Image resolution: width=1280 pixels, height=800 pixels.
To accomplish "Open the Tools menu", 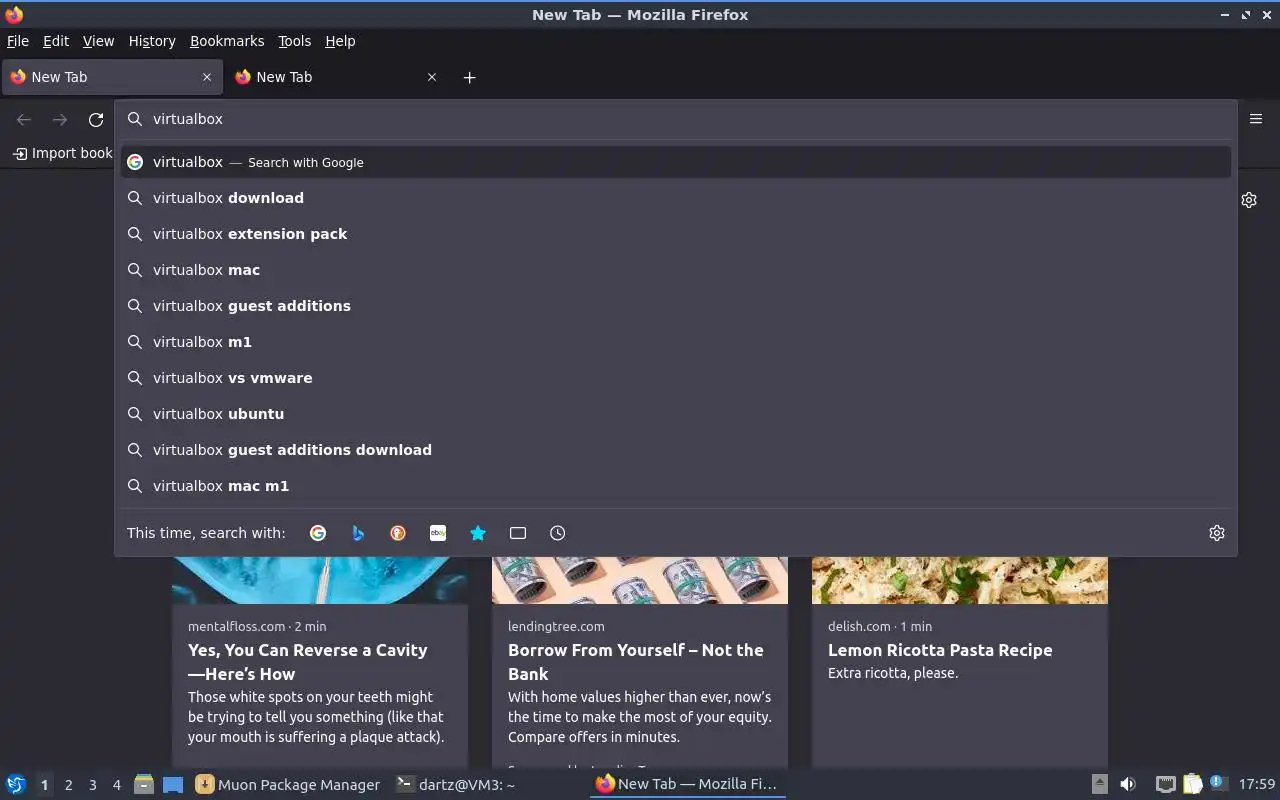I will coord(295,41).
